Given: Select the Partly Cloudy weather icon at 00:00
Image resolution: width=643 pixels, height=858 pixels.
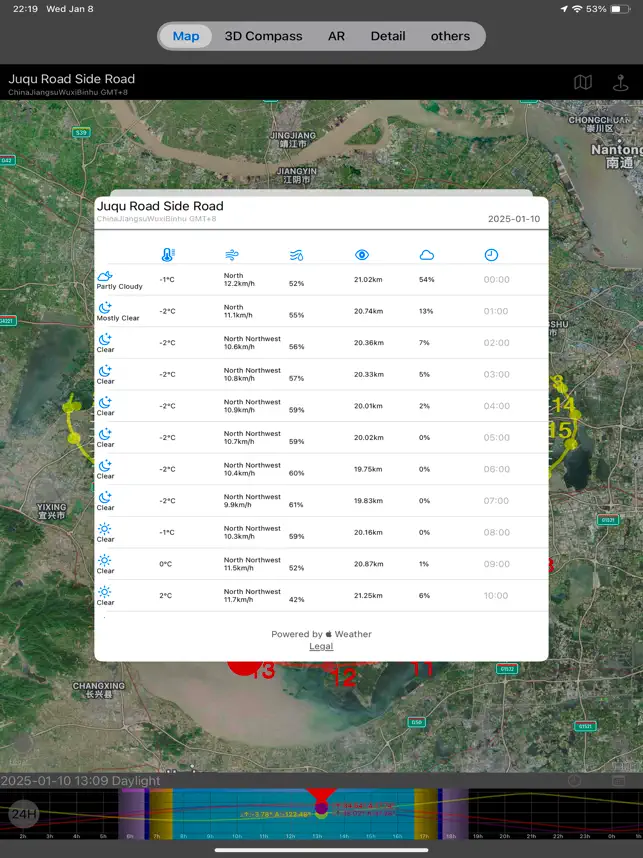Looking at the screenshot, I should coord(105,276).
